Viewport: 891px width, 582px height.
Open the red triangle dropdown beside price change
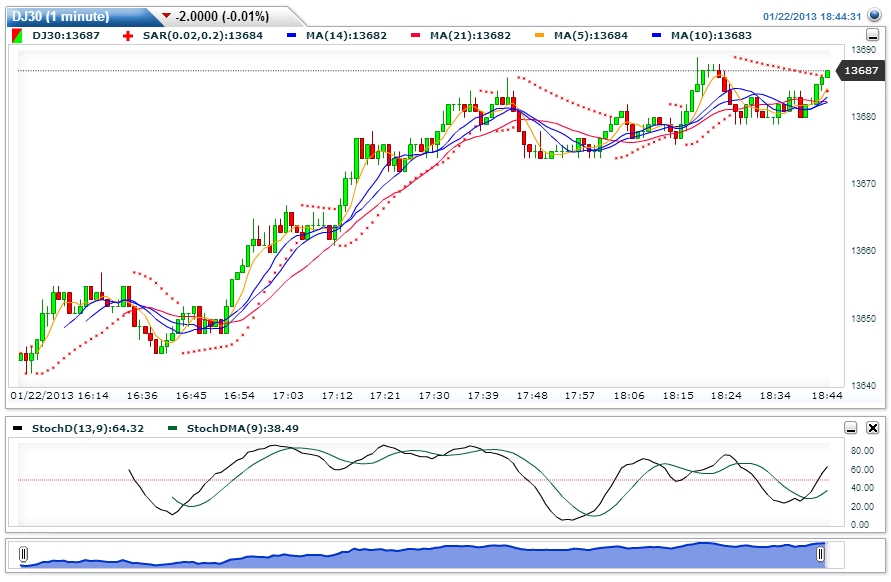pos(165,15)
